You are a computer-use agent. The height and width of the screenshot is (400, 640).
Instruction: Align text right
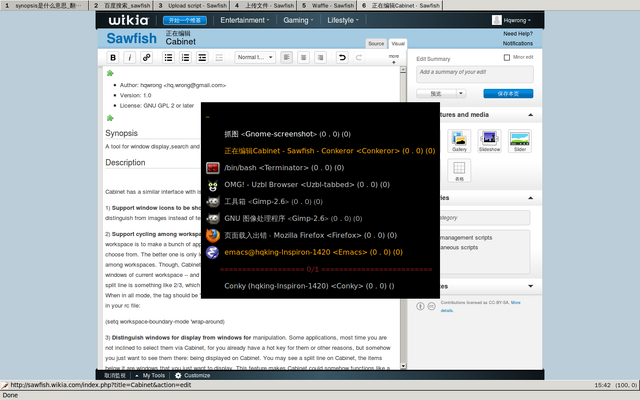point(320,58)
